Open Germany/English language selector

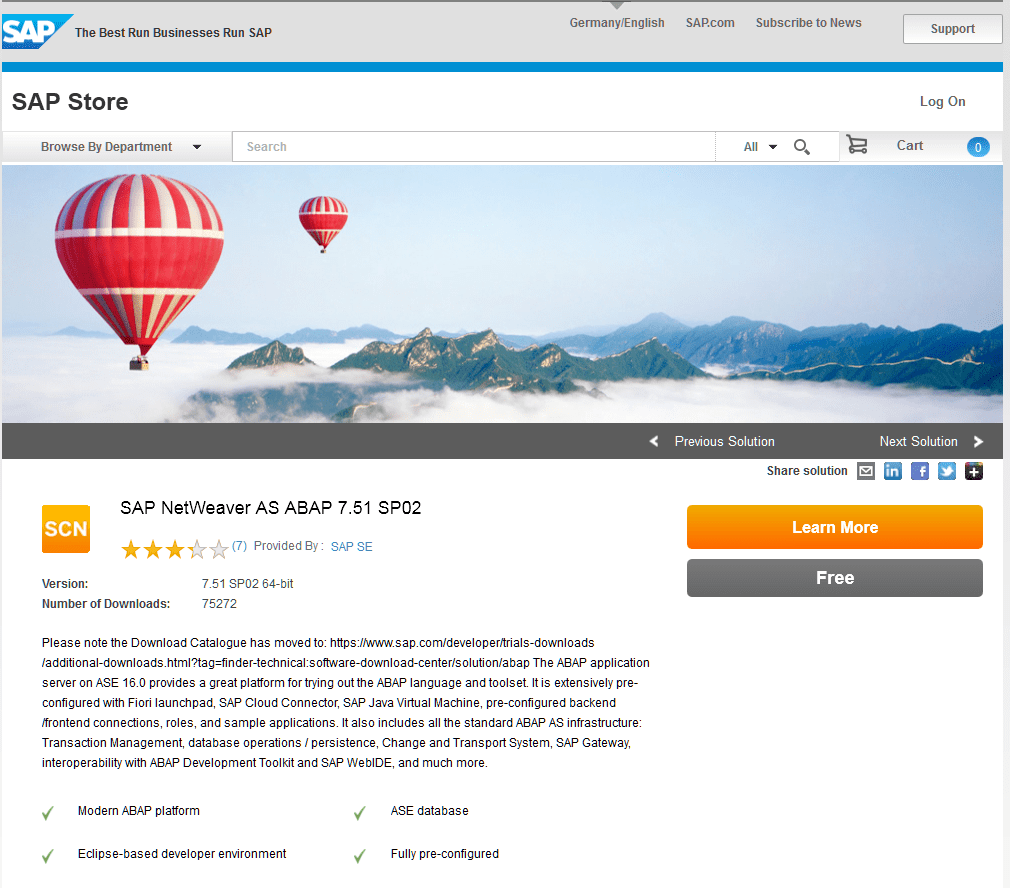[x=616, y=23]
